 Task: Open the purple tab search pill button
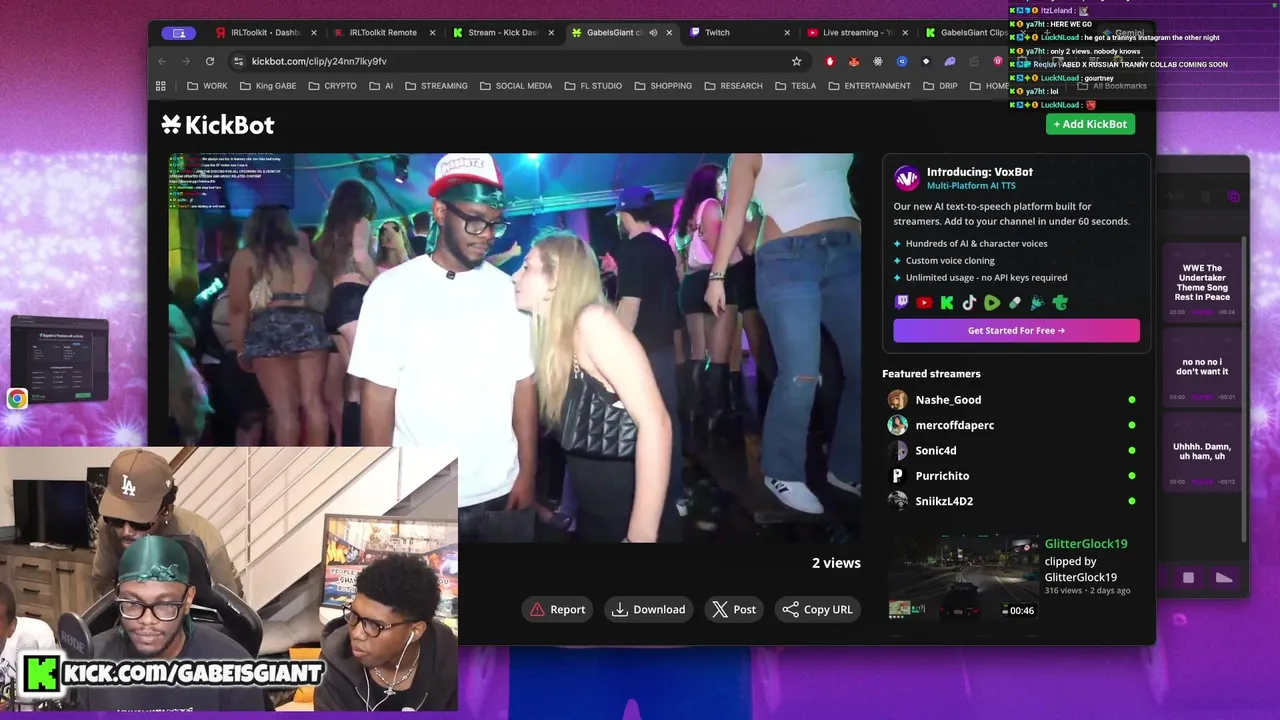click(179, 32)
